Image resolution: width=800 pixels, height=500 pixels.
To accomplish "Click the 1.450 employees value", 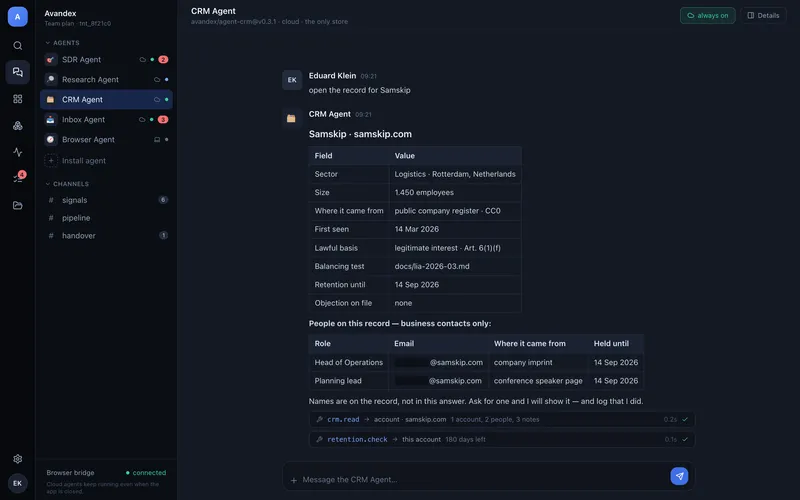I will (424, 192).
